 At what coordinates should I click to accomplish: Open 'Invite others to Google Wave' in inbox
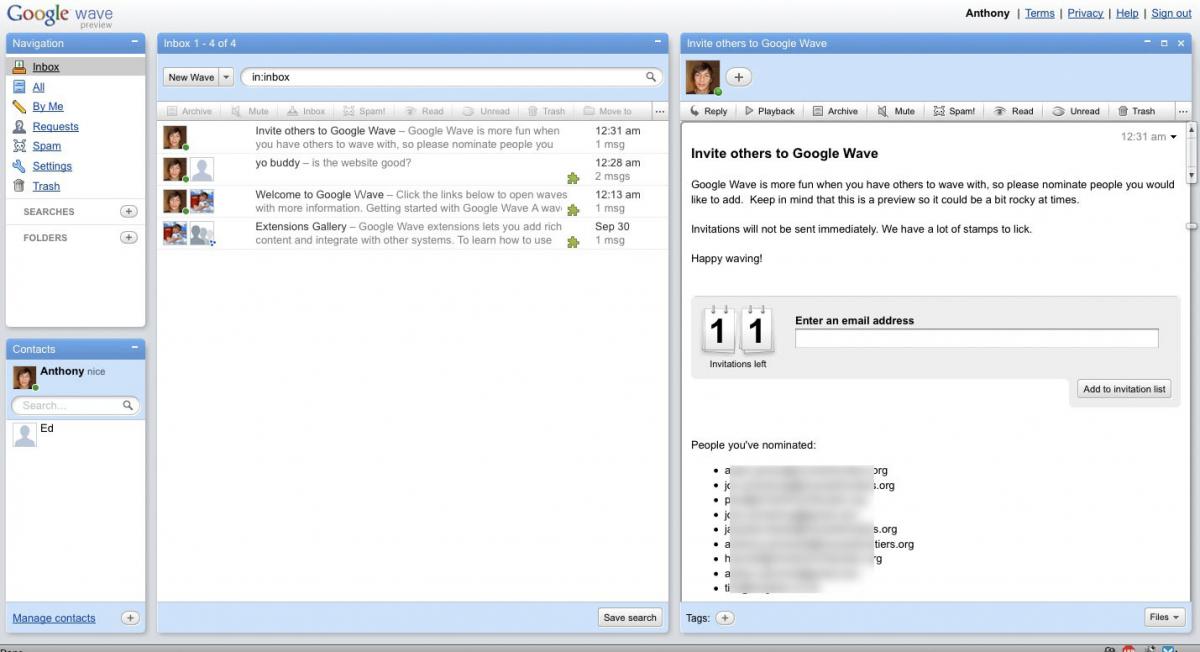pyautogui.click(x=412, y=137)
